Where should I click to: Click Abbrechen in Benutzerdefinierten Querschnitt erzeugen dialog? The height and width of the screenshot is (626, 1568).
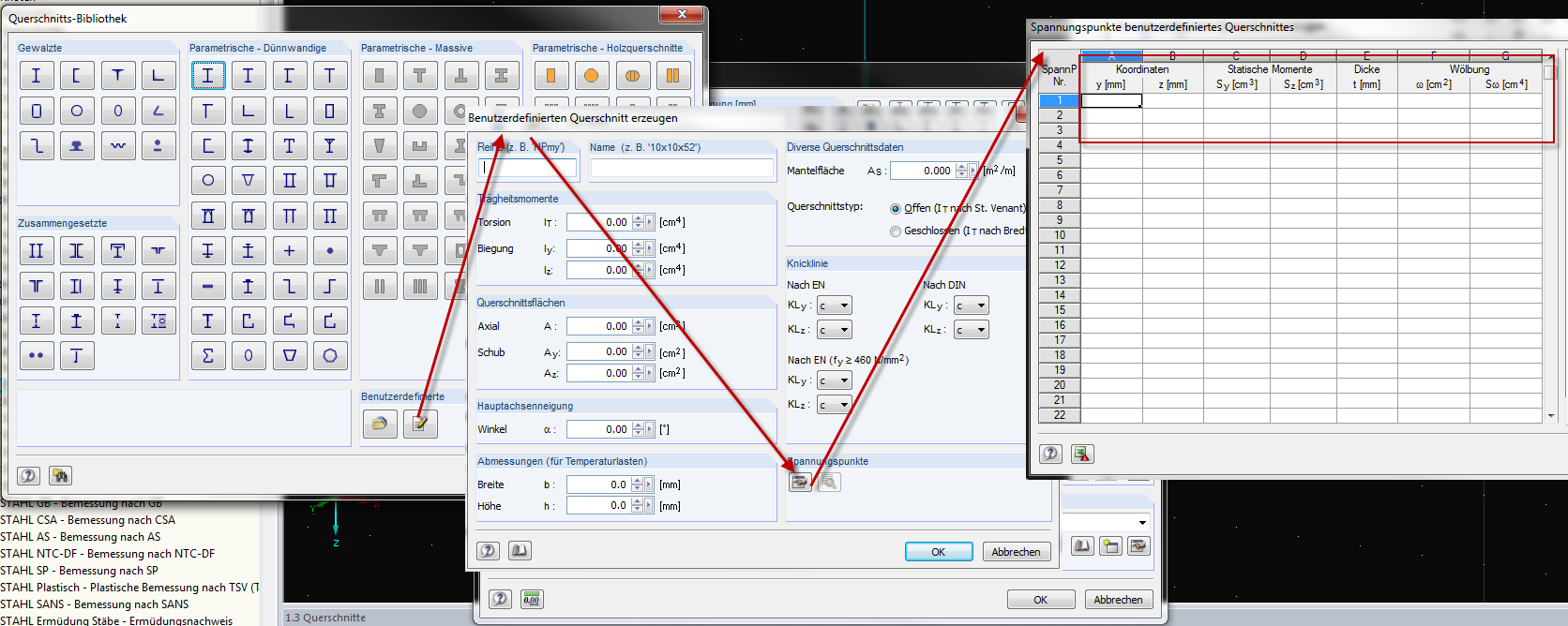(x=1016, y=552)
